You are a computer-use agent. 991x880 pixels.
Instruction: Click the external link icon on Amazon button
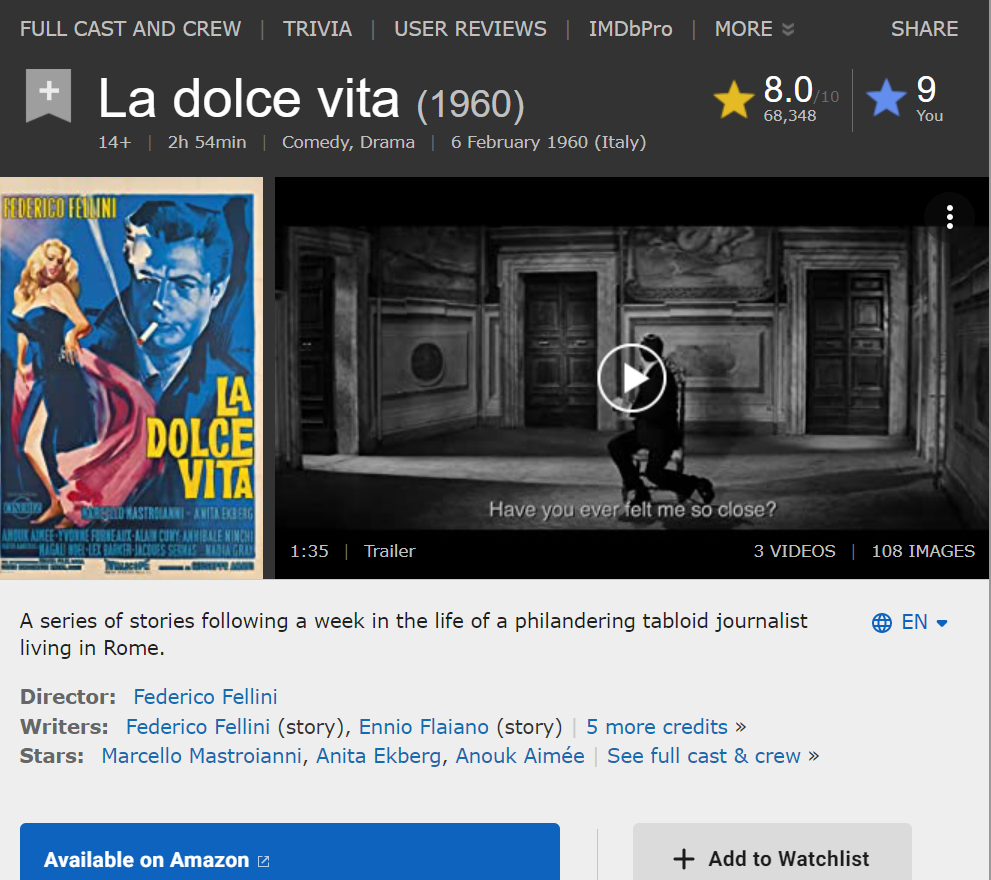coord(264,861)
